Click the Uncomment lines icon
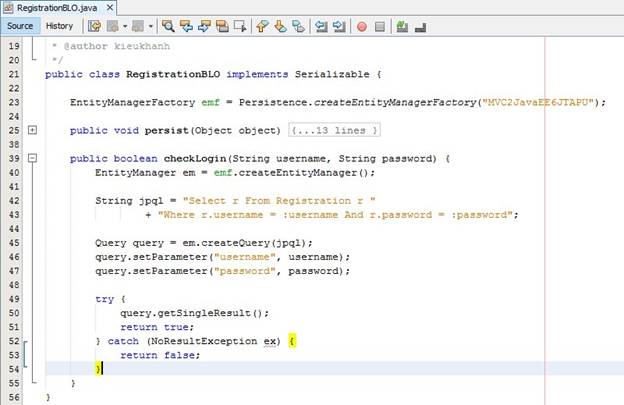The image size is (624, 405). [420, 27]
